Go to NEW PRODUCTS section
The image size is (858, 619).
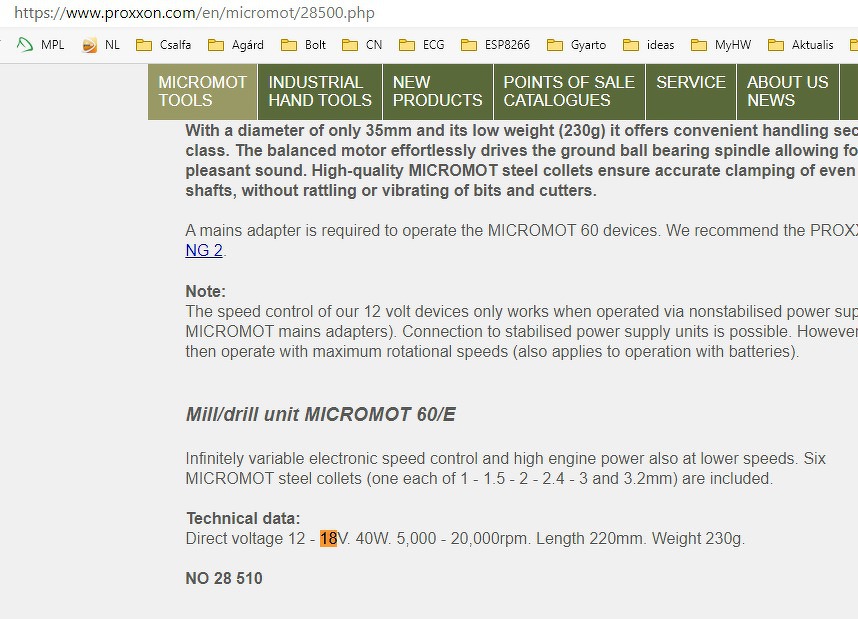438,91
